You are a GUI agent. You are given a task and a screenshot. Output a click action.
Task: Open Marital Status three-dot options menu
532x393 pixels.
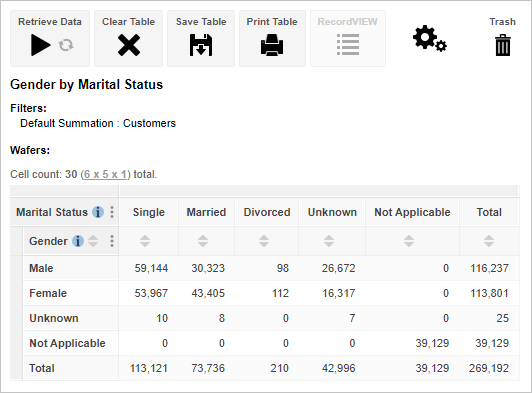[112, 212]
